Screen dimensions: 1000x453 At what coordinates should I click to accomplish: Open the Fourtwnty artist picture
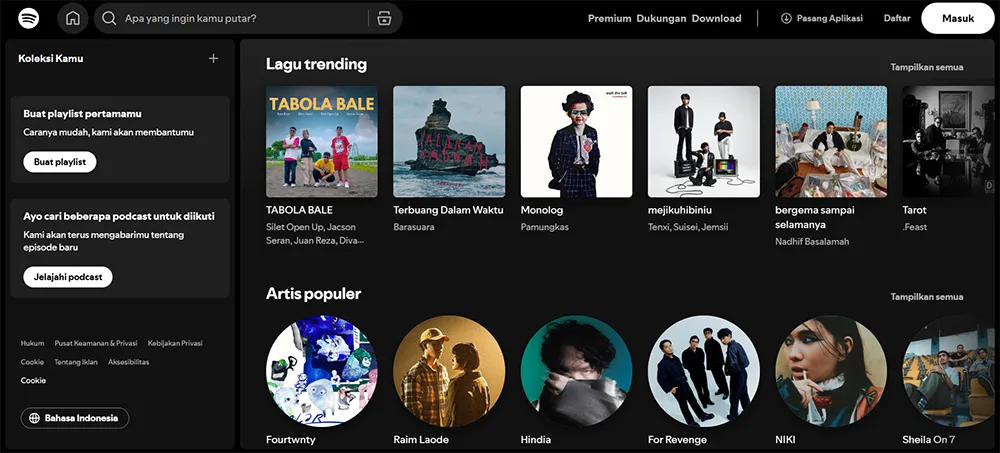pyautogui.click(x=321, y=371)
